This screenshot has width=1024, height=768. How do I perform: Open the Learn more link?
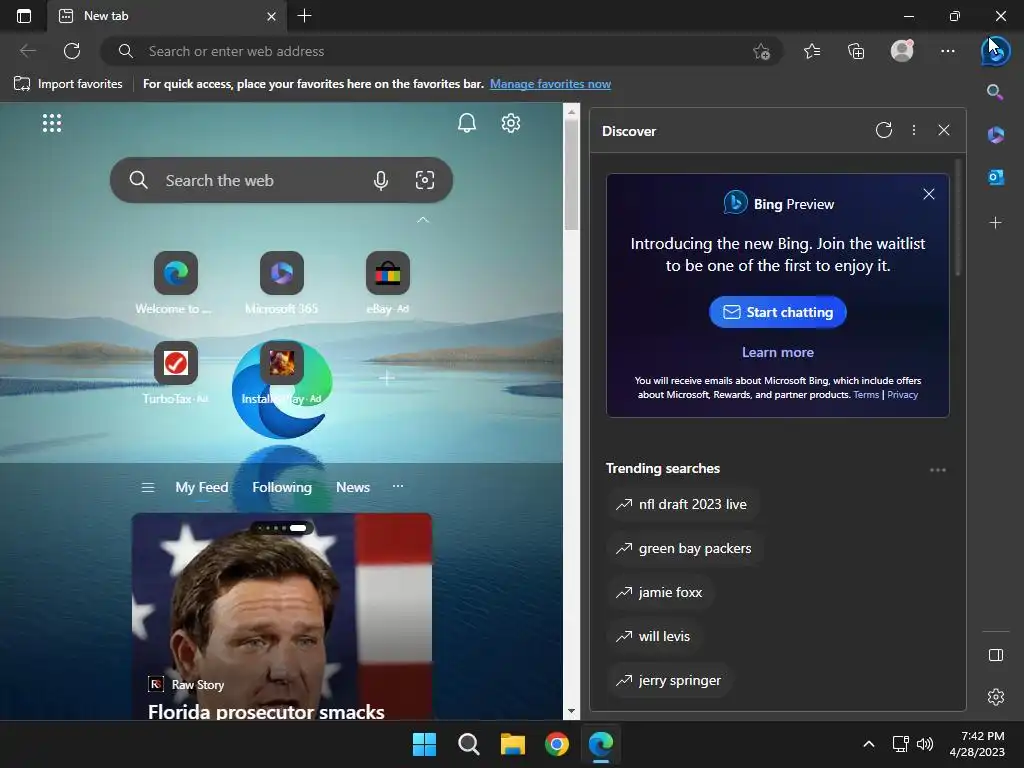tap(778, 353)
